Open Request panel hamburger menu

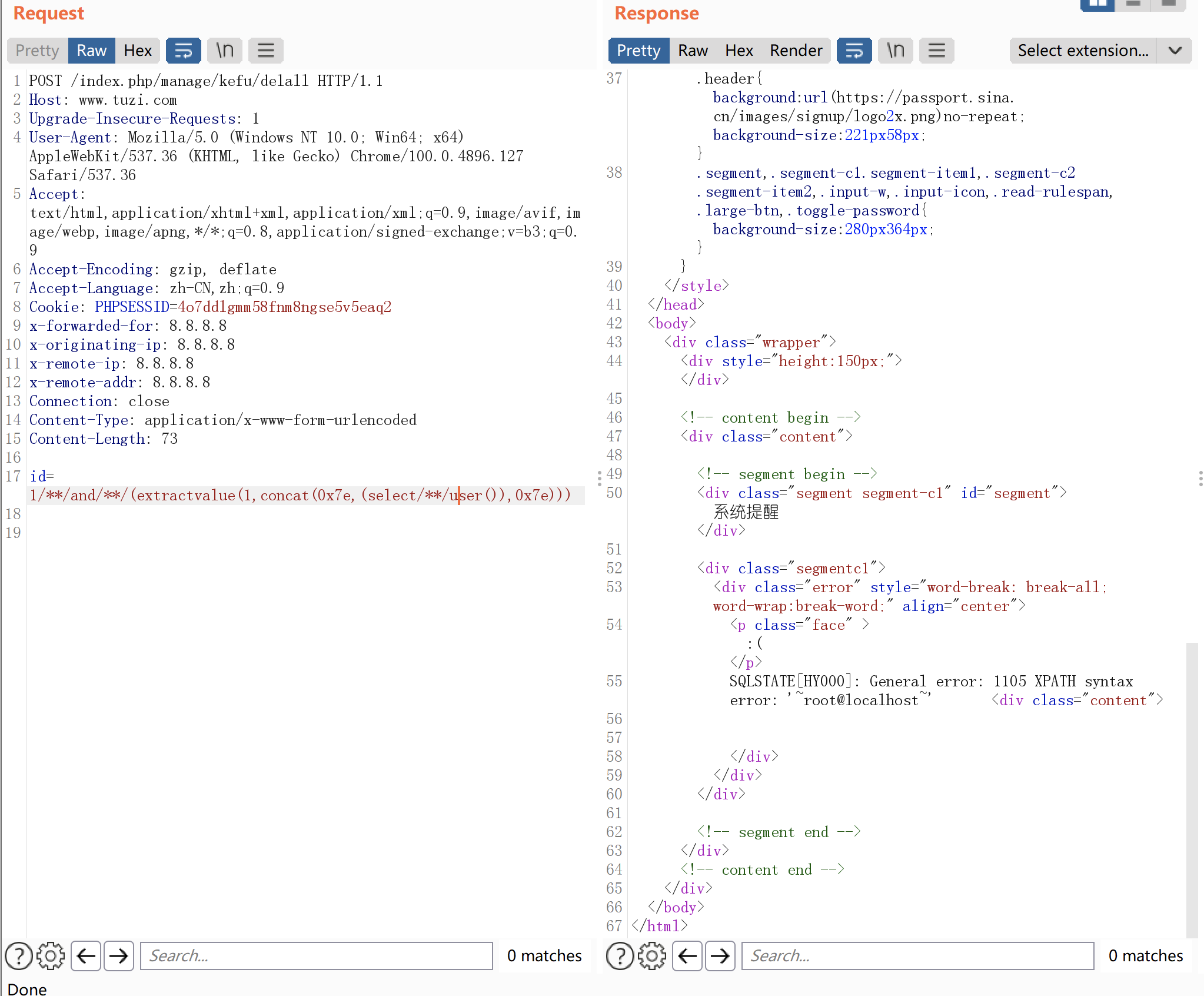click(x=265, y=51)
